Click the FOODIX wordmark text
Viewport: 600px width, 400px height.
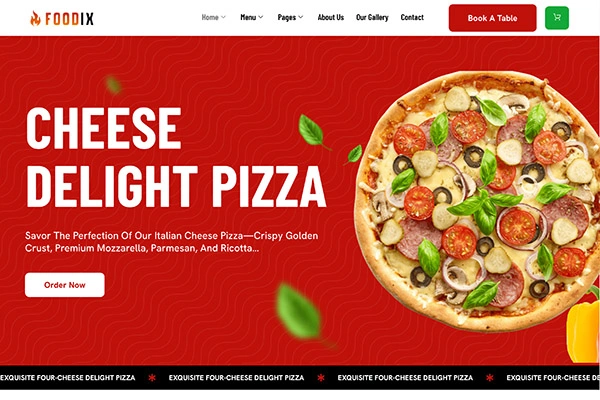click(69, 19)
